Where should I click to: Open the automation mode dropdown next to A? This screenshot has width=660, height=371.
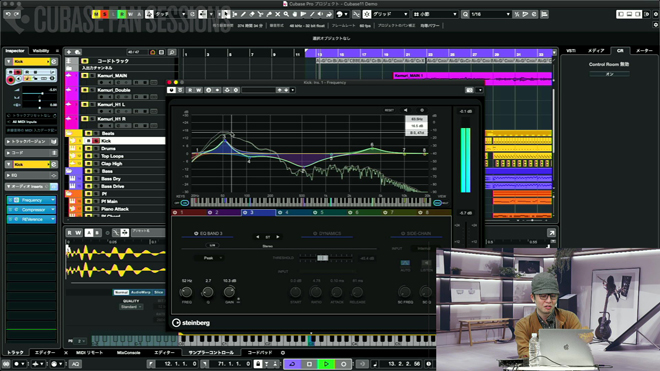(x=170, y=14)
